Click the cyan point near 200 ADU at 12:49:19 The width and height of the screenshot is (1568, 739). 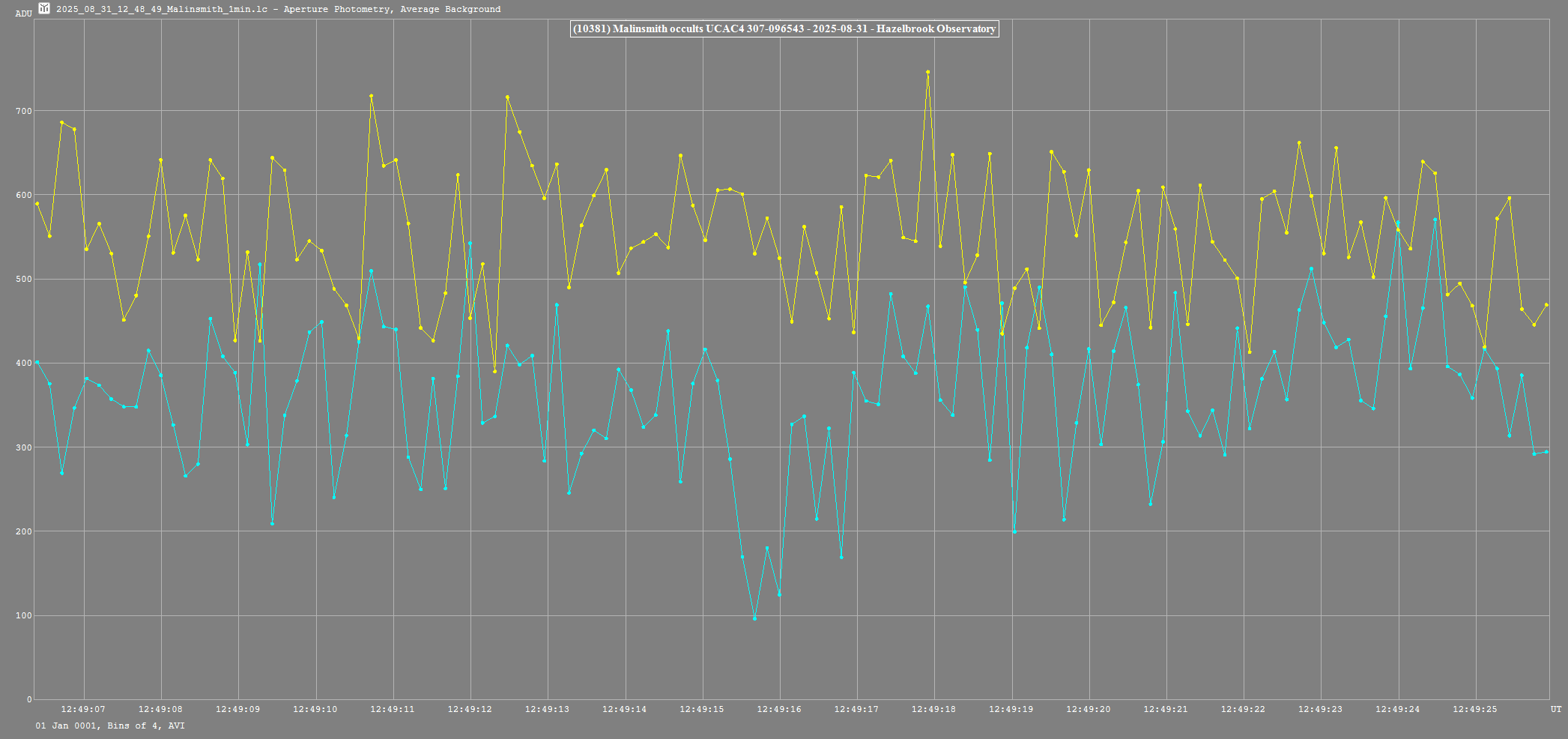[1014, 531]
